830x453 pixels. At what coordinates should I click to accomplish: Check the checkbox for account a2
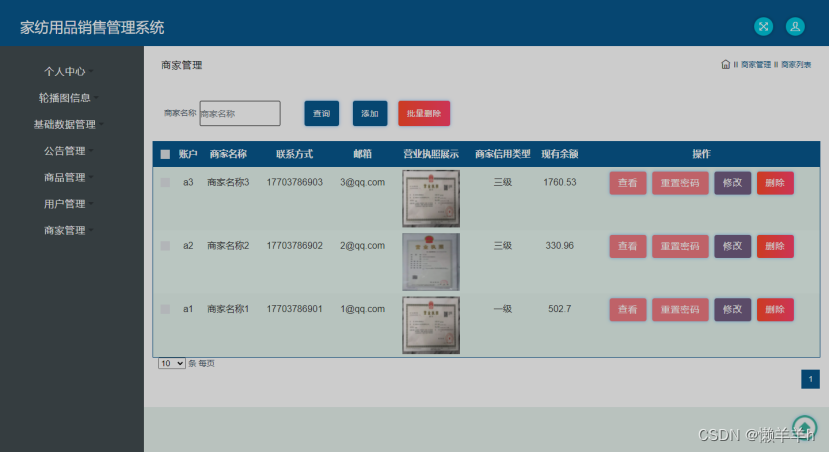click(x=165, y=246)
